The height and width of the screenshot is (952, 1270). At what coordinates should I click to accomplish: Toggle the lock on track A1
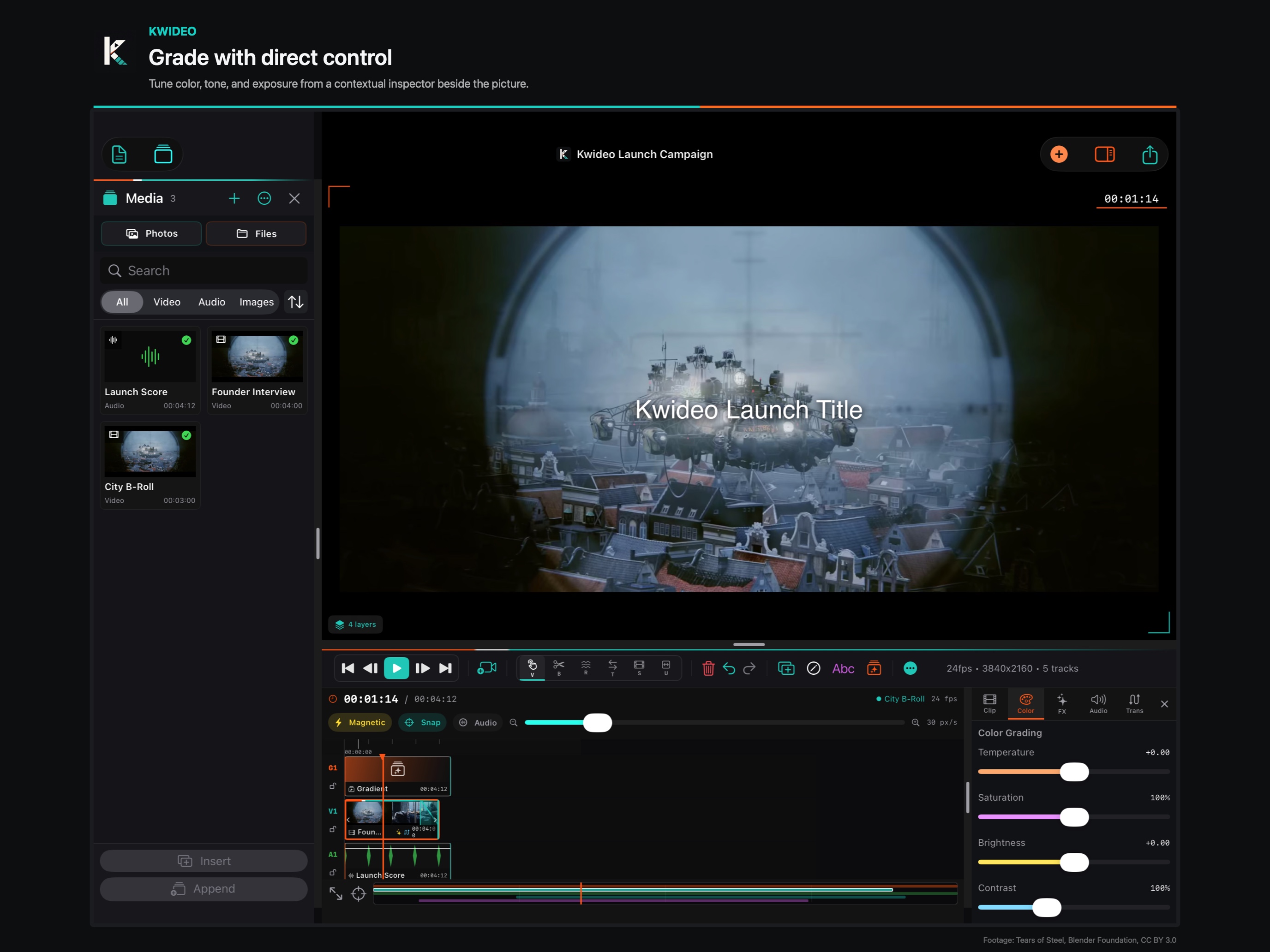coord(332,872)
